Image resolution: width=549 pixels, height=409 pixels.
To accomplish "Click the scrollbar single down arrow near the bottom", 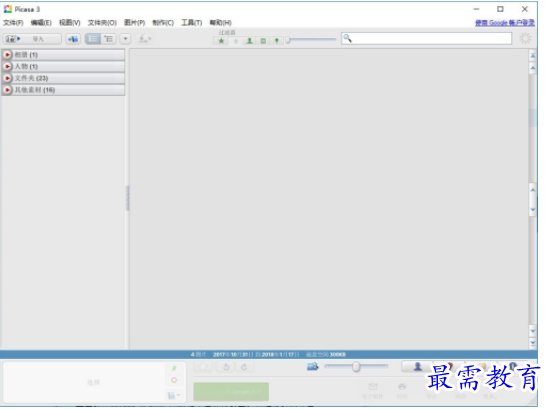I will click(x=533, y=330).
